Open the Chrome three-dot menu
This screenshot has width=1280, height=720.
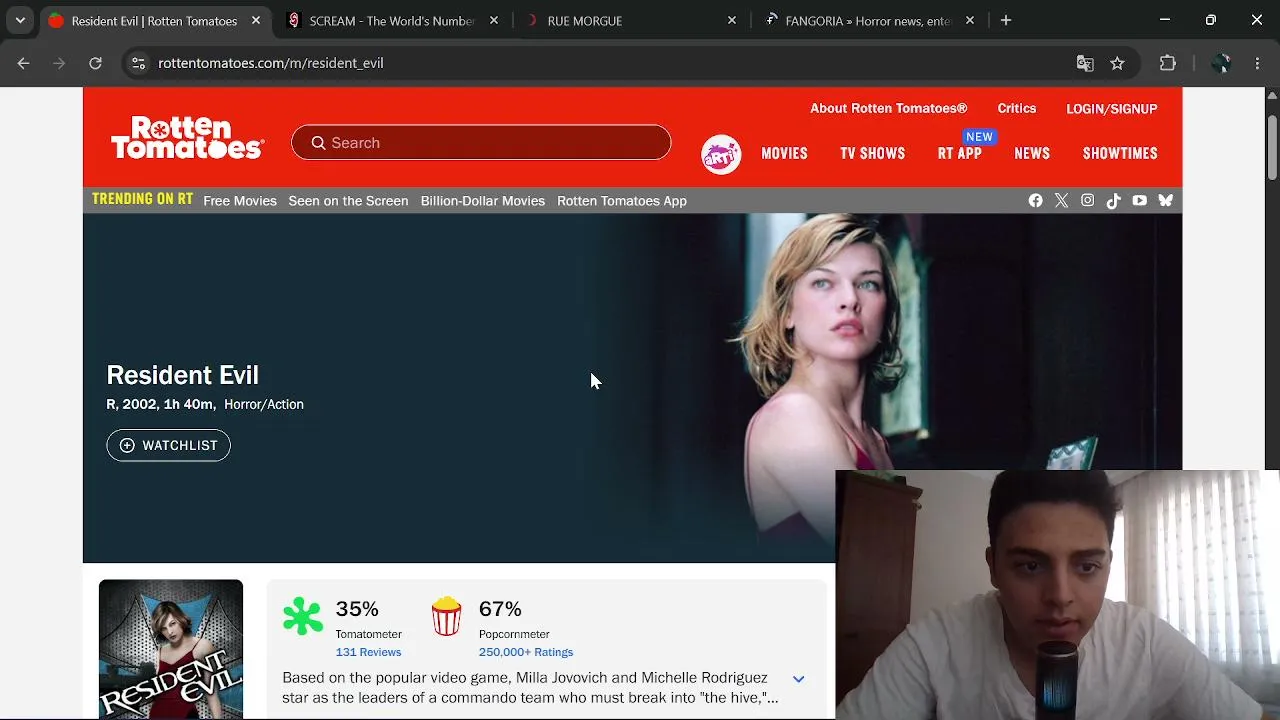coord(1257,63)
